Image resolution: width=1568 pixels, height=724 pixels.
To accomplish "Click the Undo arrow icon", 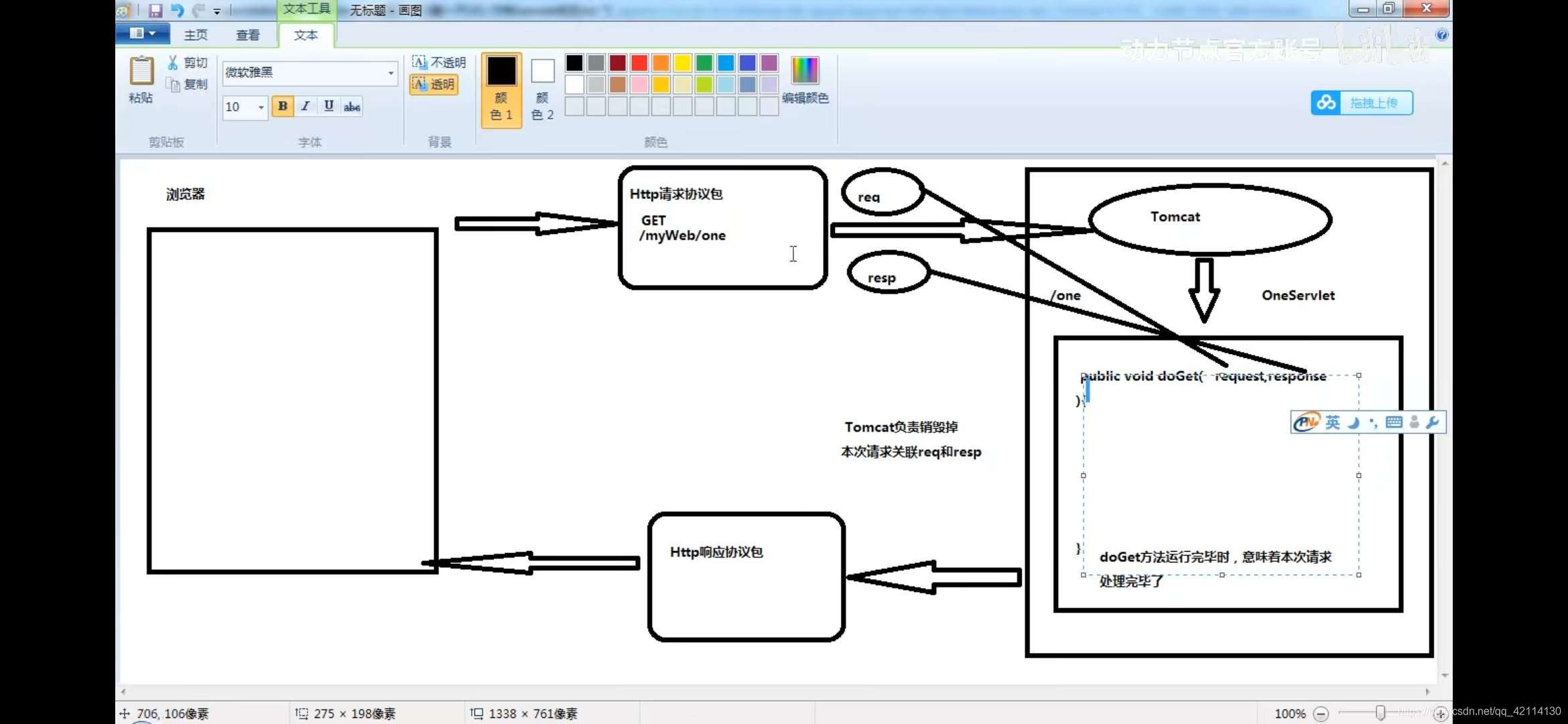I will (x=177, y=10).
